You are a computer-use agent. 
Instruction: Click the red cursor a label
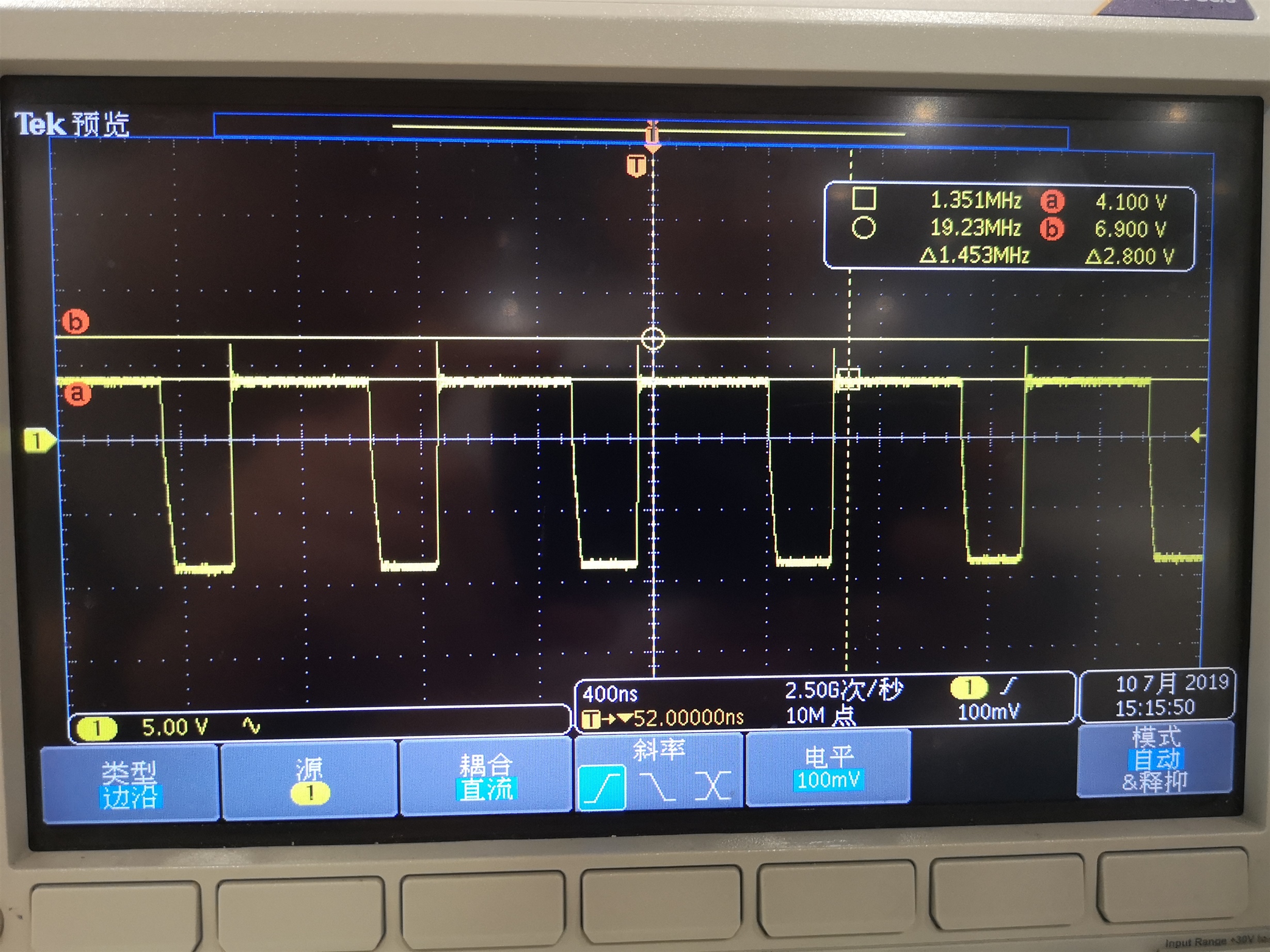[78, 394]
